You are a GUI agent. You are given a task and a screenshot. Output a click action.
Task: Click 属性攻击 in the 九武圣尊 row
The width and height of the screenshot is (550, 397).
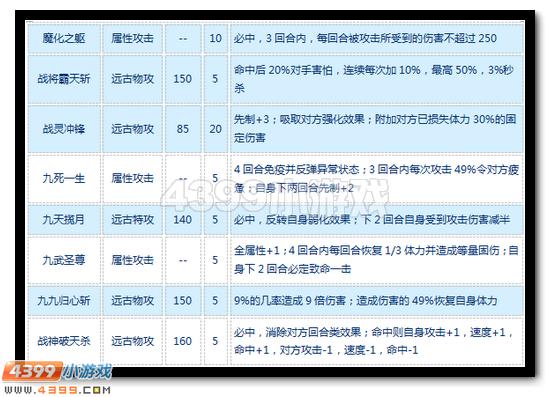click(x=133, y=260)
